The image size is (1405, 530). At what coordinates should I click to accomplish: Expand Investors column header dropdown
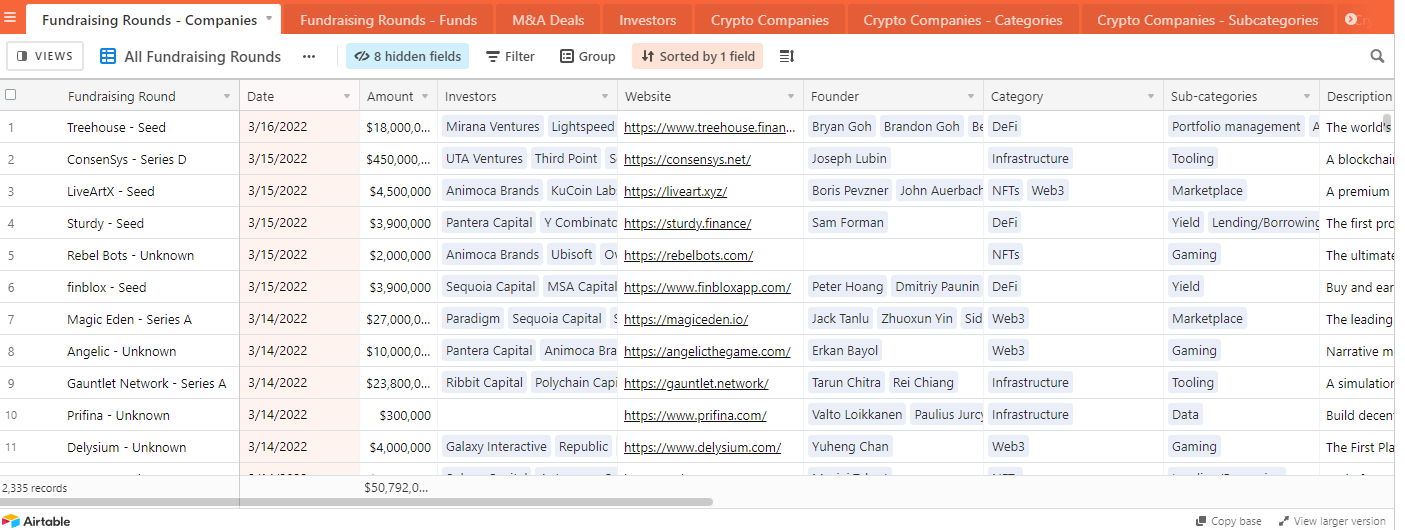click(x=604, y=97)
